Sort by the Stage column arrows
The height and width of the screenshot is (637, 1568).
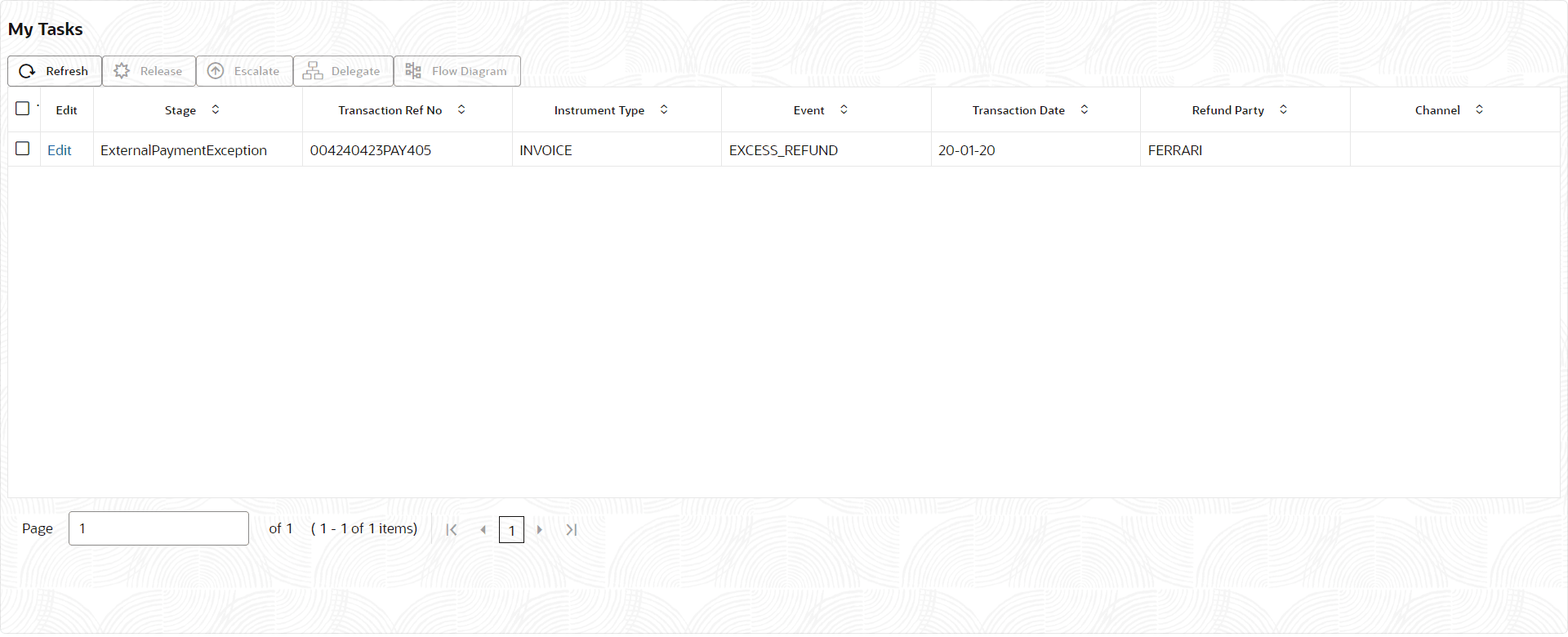pos(216,109)
